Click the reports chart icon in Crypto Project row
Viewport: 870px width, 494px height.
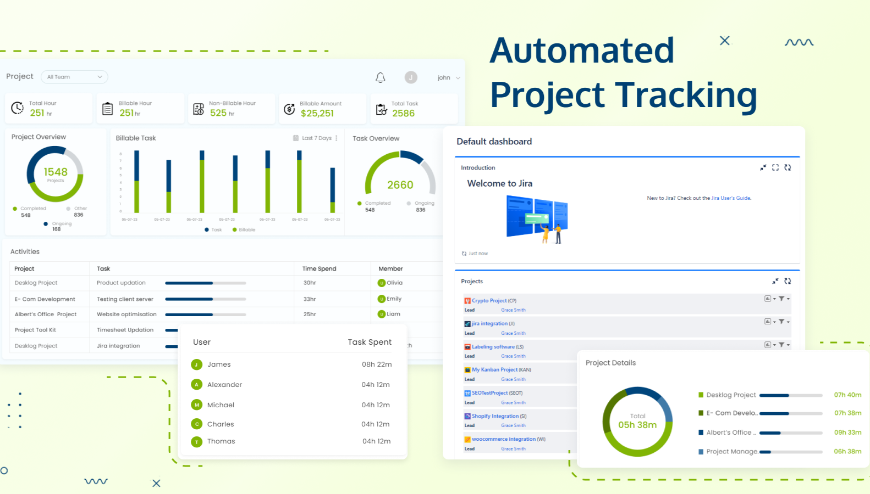point(767,299)
